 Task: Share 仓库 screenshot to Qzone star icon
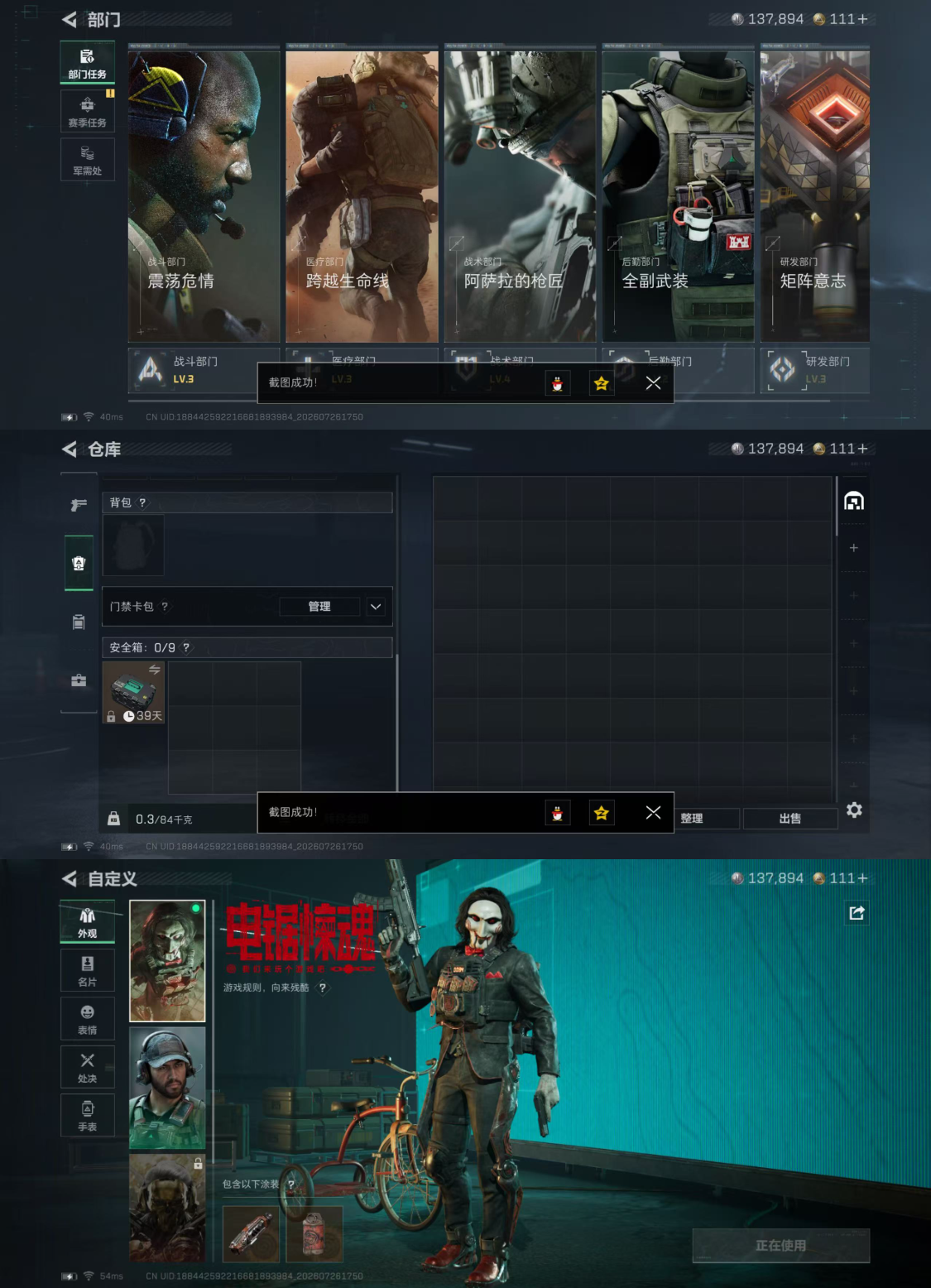tap(602, 813)
